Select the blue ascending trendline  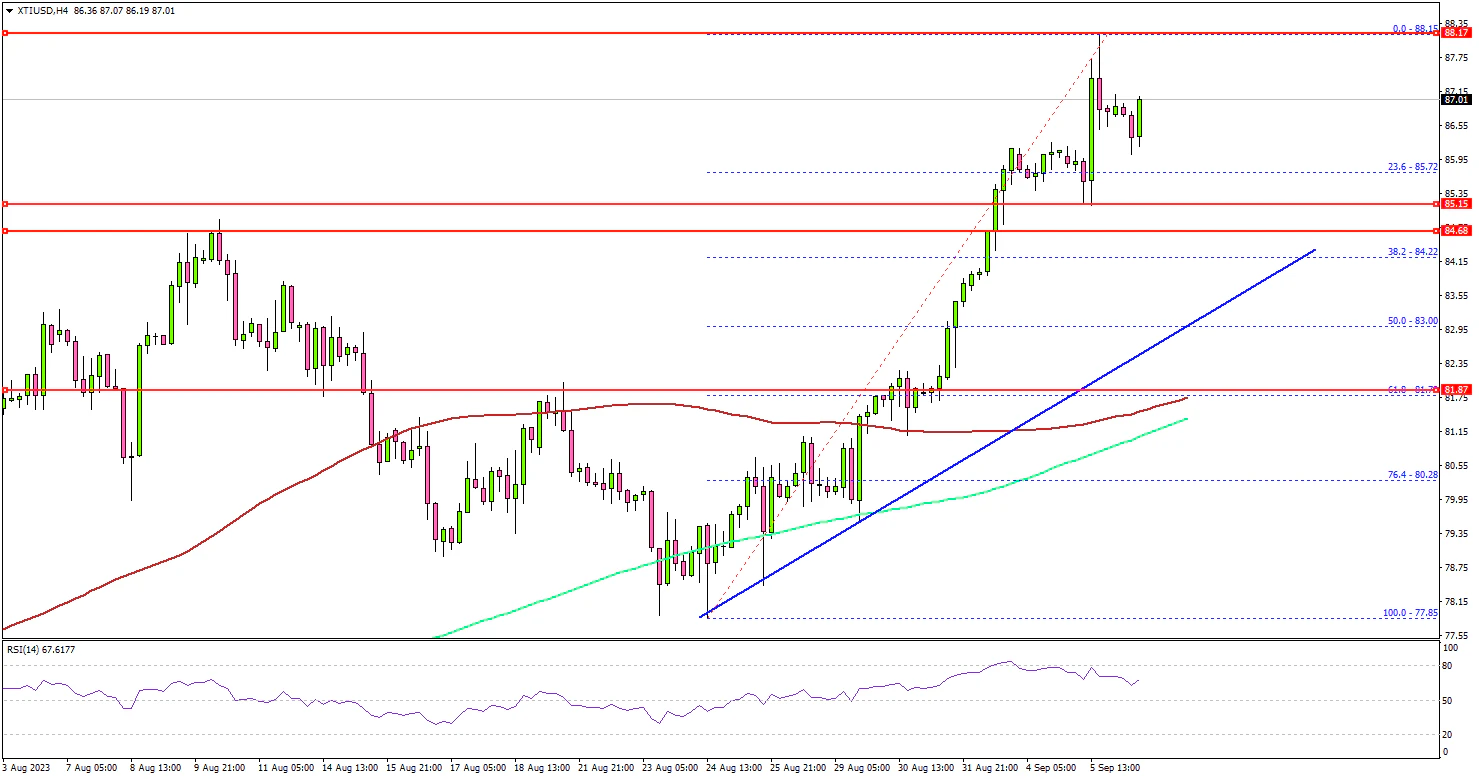pyautogui.click(x=1010, y=434)
